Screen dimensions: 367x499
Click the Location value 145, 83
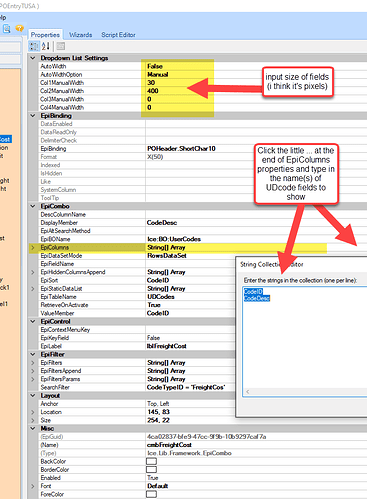[x=158, y=412]
